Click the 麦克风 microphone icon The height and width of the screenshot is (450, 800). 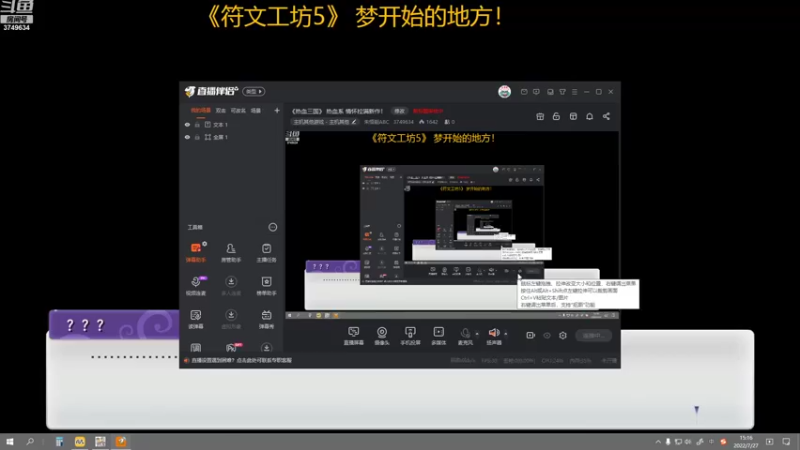(x=465, y=333)
